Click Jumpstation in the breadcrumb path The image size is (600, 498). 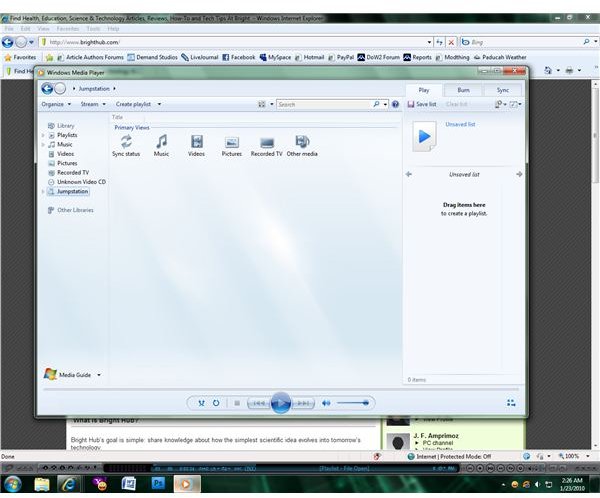[x=94, y=88]
